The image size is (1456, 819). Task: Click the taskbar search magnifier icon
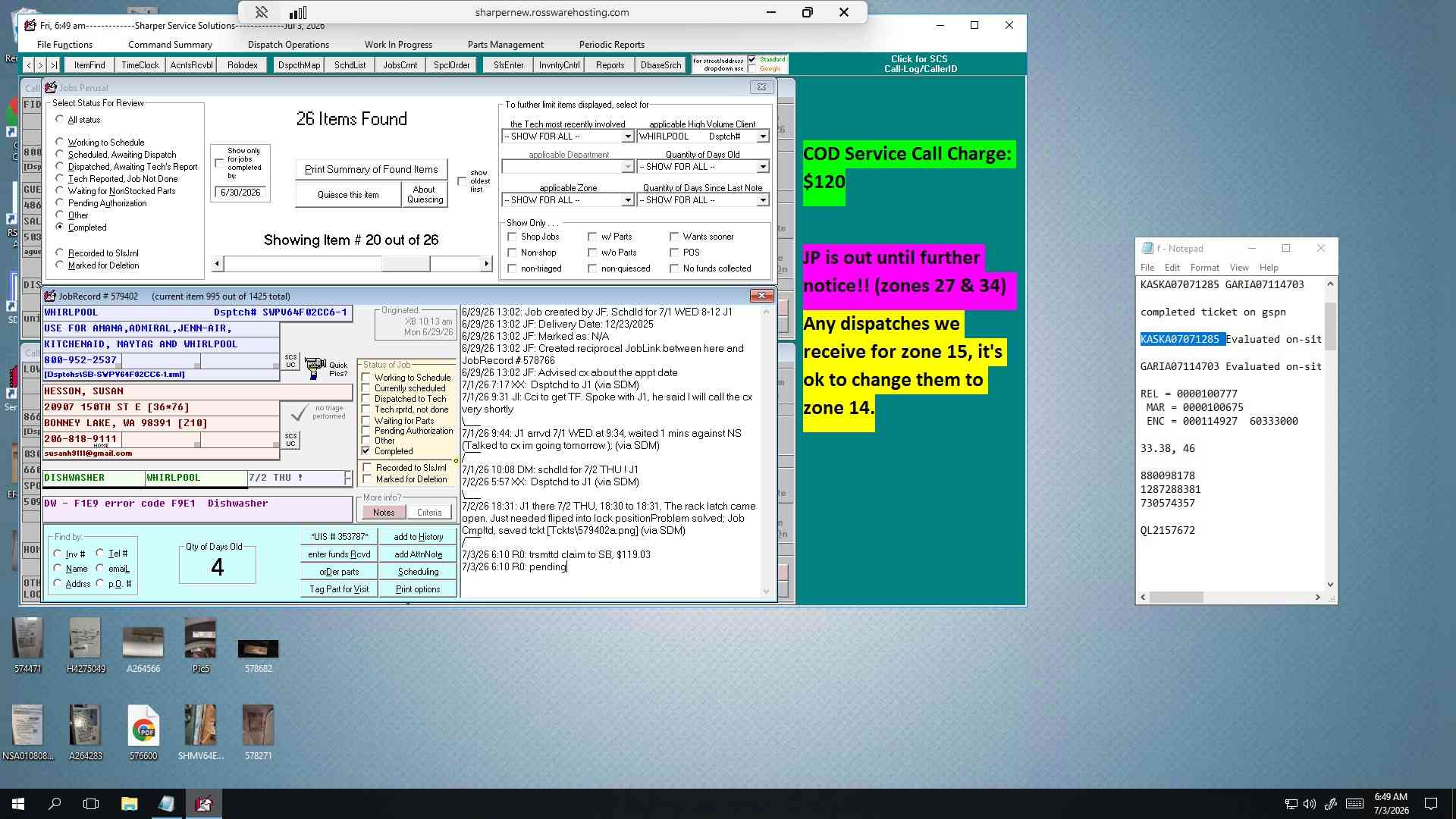(55, 804)
